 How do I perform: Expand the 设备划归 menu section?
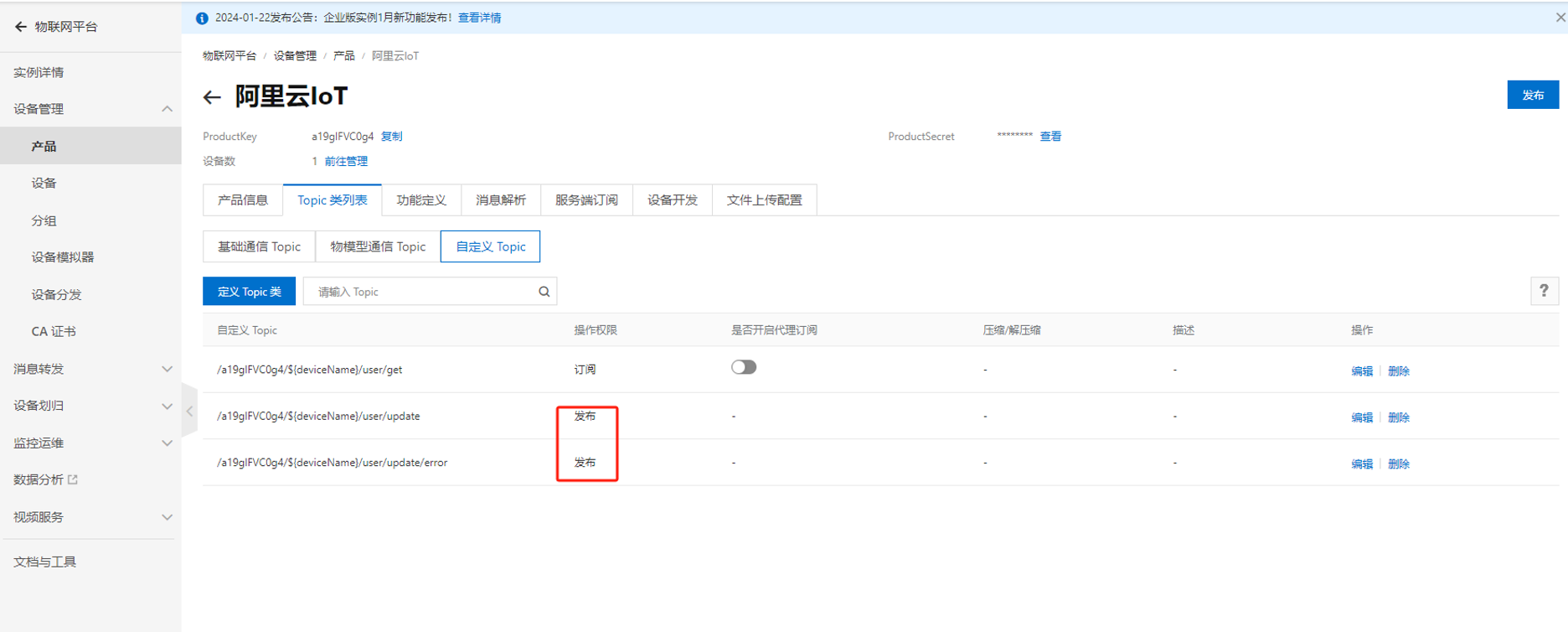point(167,406)
